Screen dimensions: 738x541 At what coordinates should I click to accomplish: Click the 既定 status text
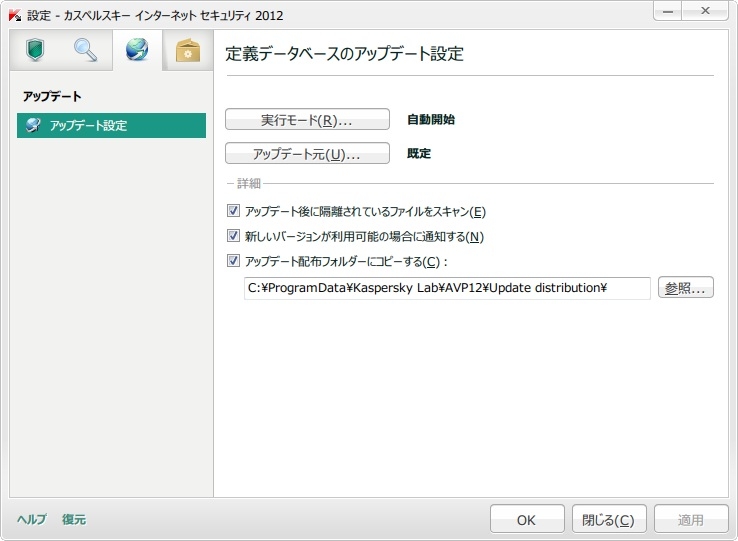(x=419, y=153)
